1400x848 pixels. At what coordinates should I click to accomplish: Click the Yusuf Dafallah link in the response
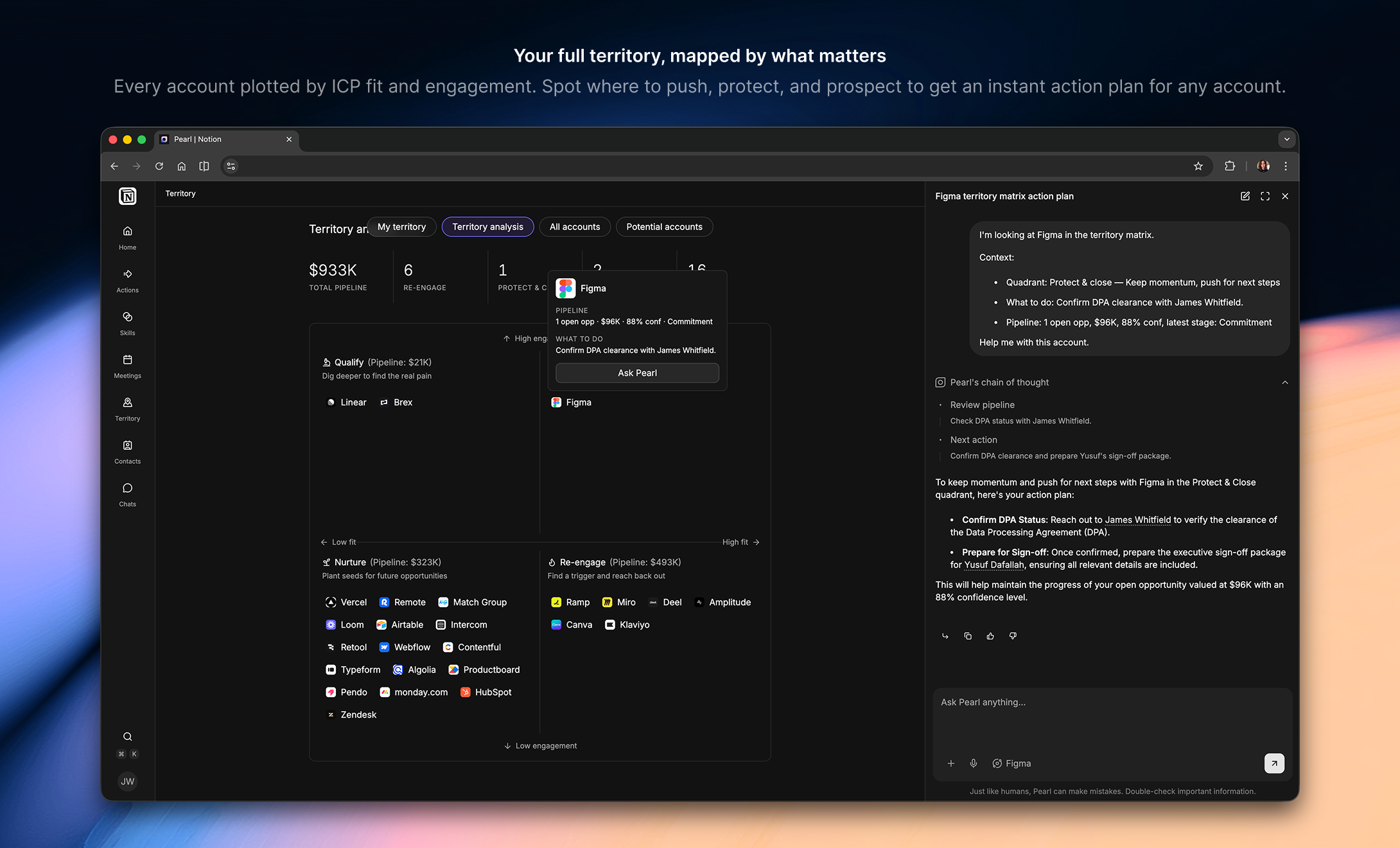click(994, 565)
